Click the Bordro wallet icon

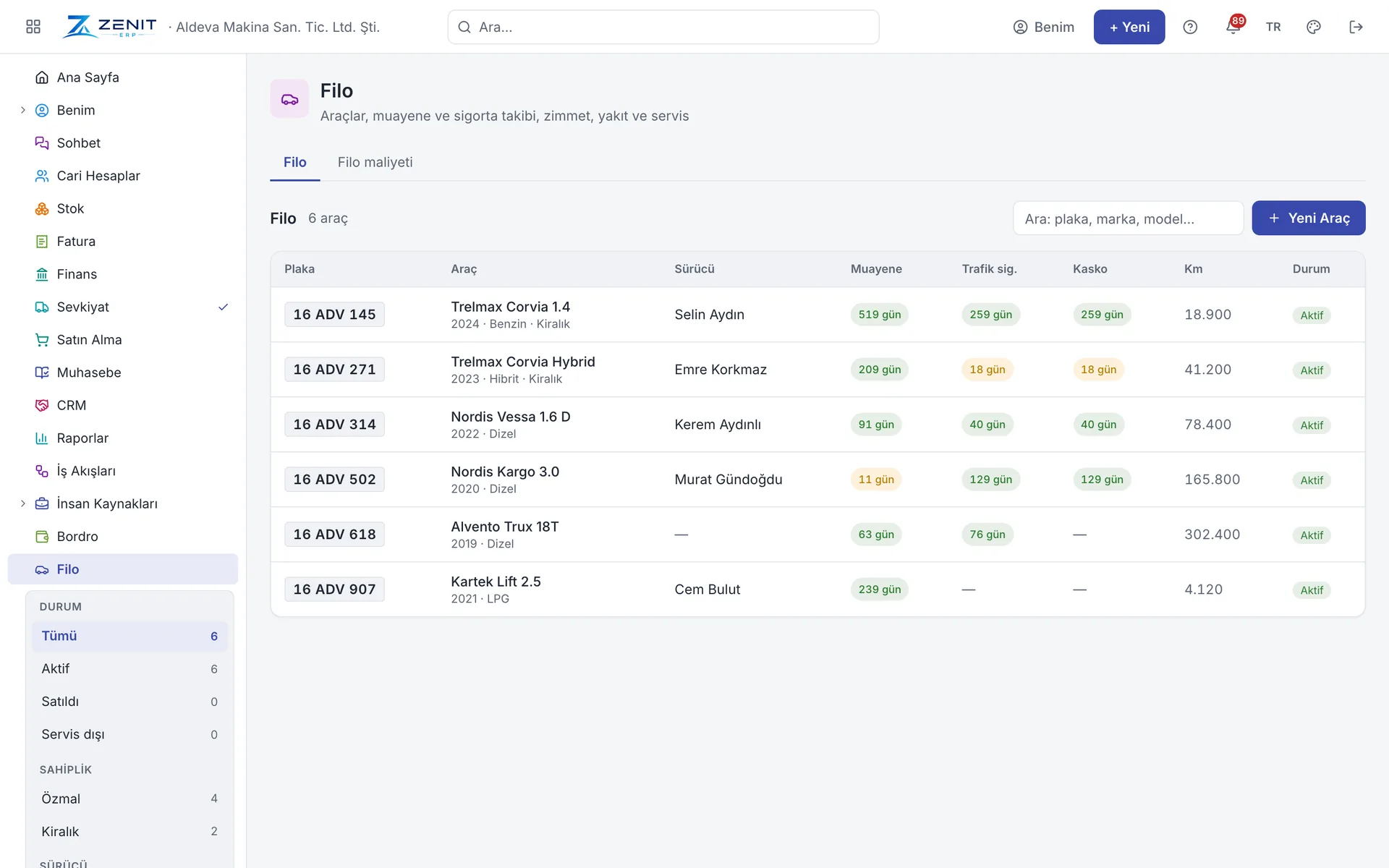point(42,537)
